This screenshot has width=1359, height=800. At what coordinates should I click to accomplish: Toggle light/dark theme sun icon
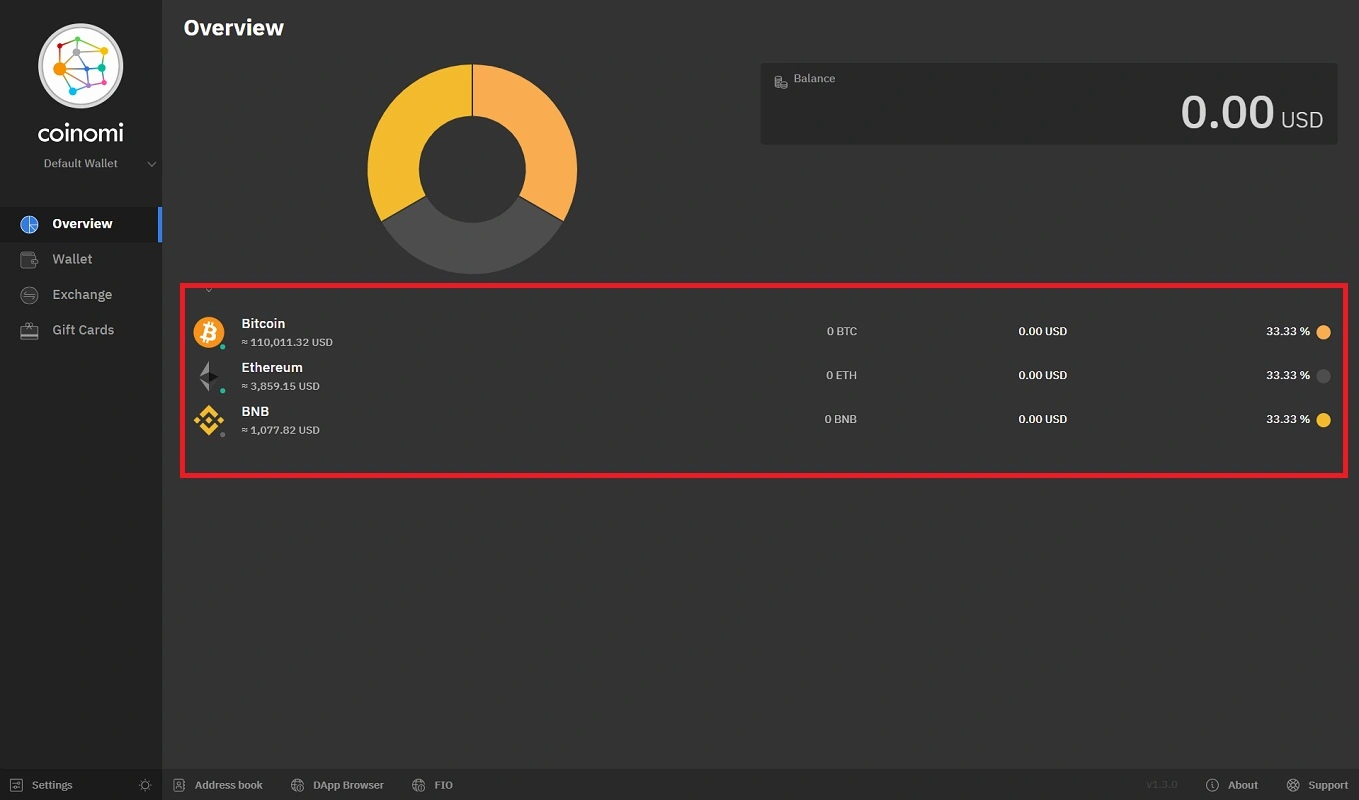(x=145, y=785)
